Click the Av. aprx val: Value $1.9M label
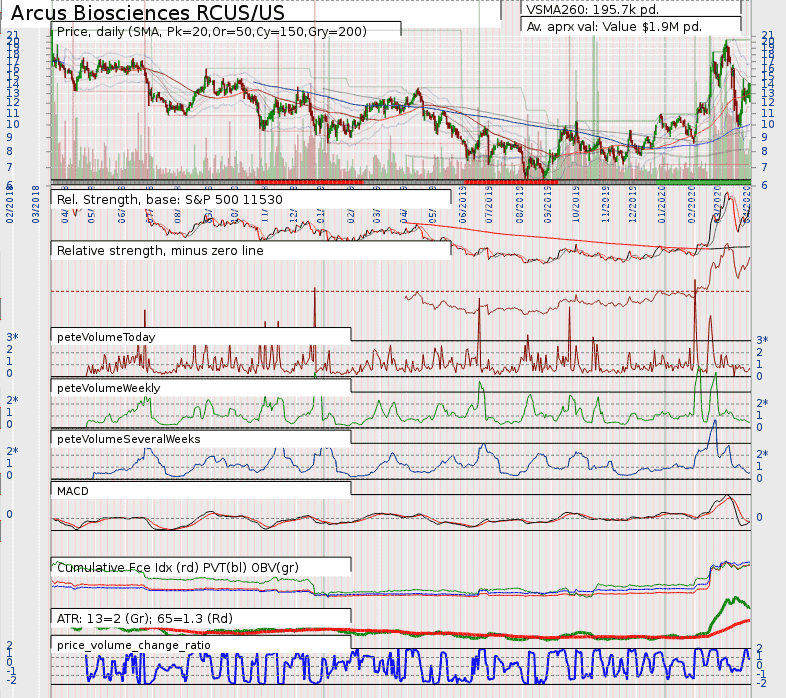The width and height of the screenshot is (786, 698). click(614, 27)
